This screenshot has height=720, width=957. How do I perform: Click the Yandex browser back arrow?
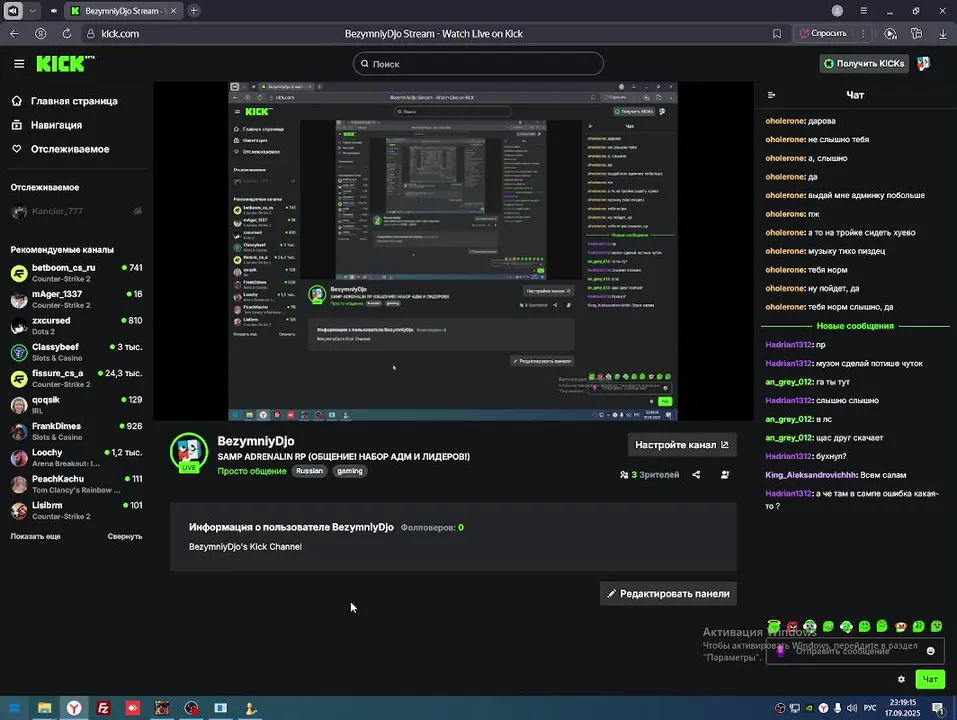pyautogui.click(x=15, y=34)
